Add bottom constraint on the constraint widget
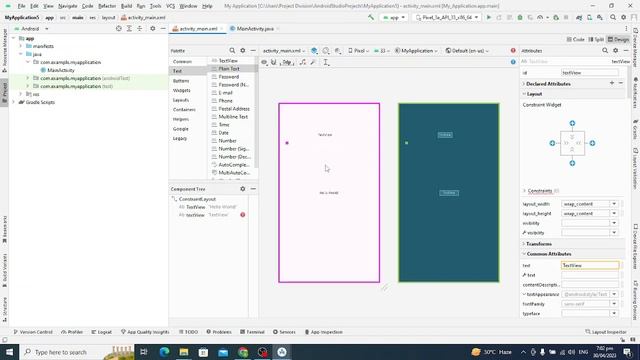Image resolution: width=640 pixels, height=360 pixels. (x=572, y=163)
